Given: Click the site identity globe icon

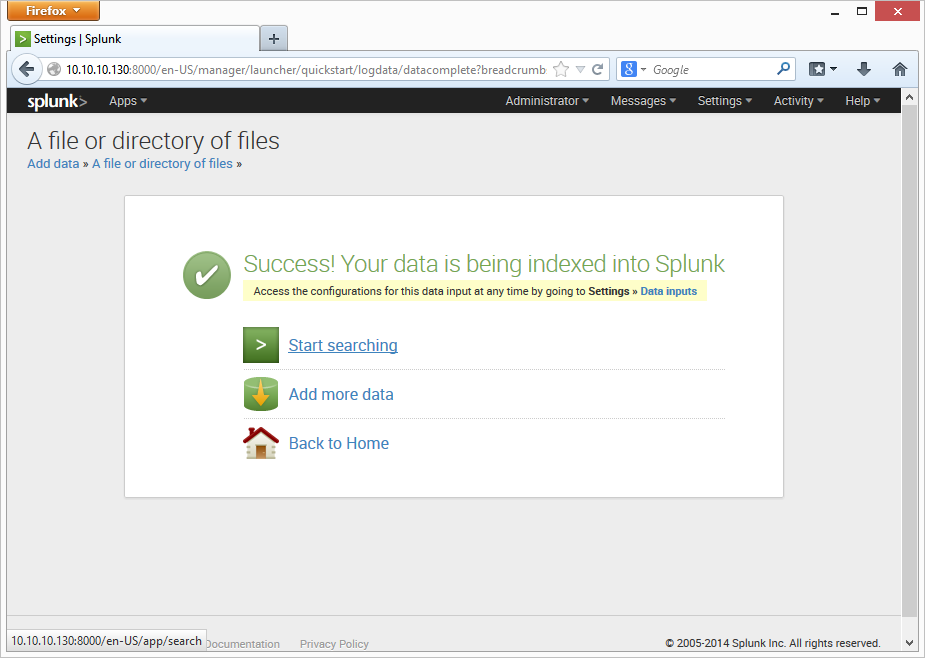Looking at the screenshot, I should (x=54, y=70).
